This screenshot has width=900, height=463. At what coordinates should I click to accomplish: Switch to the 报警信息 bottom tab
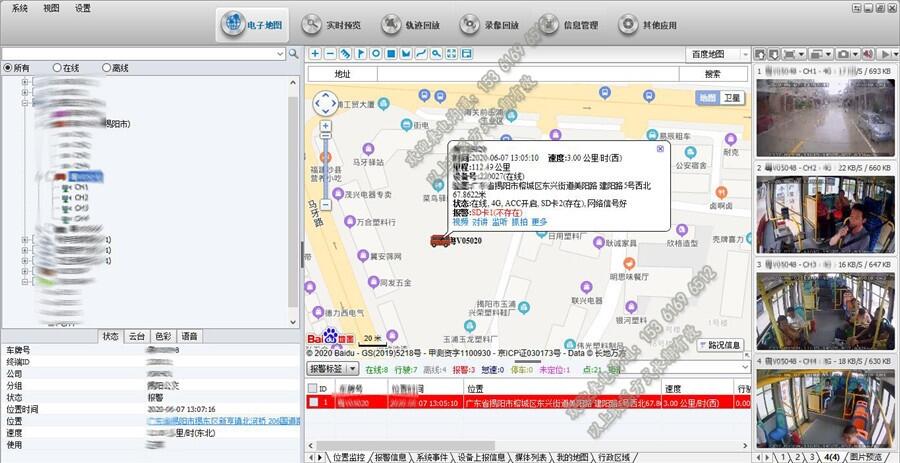(382, 457)
